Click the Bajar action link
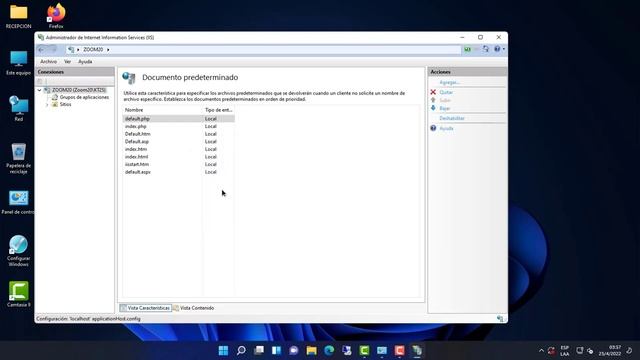The image size is (640, 360). click(444, 109)
